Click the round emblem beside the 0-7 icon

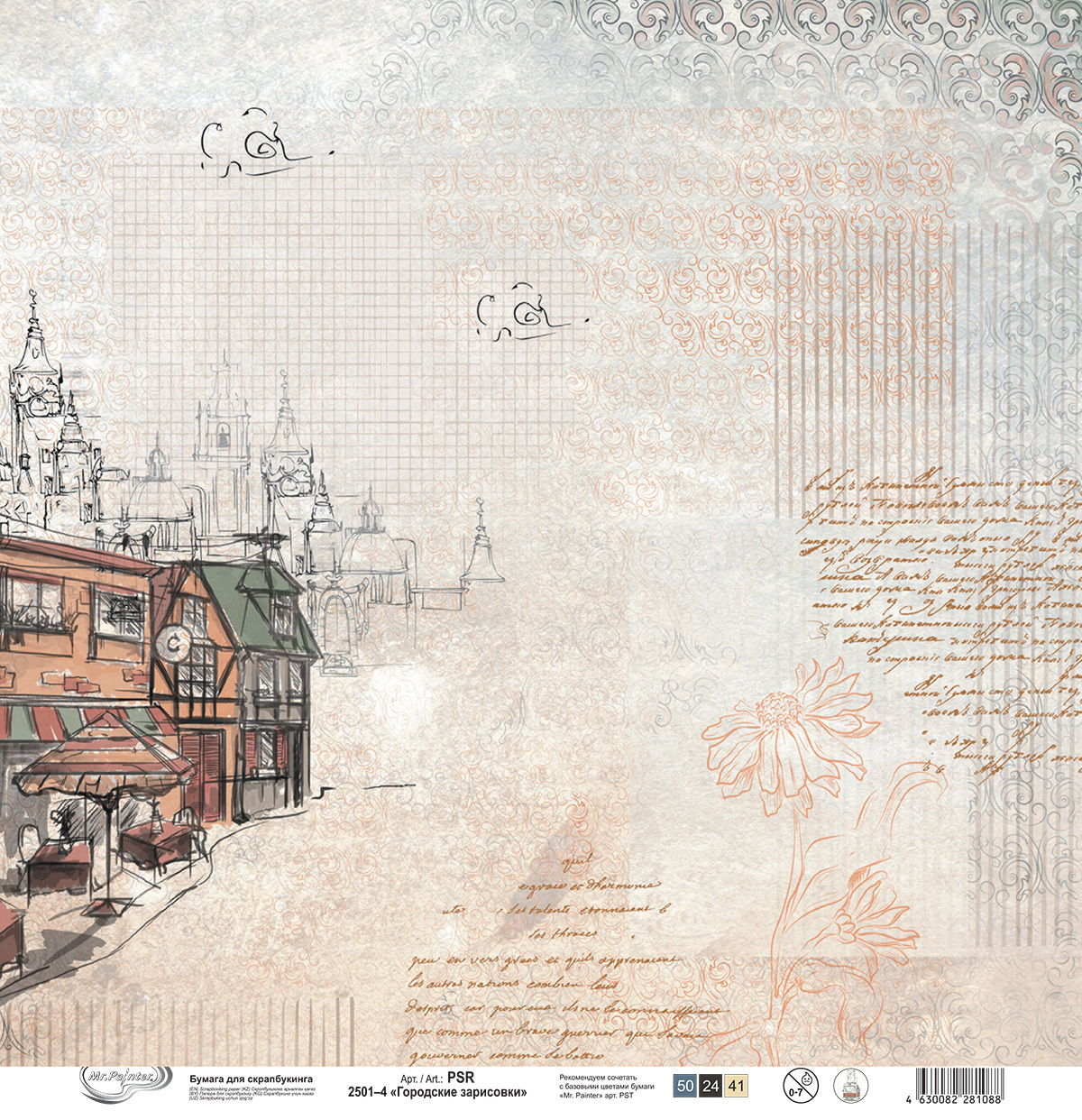pyautogui.click(x=849, y=1085)
